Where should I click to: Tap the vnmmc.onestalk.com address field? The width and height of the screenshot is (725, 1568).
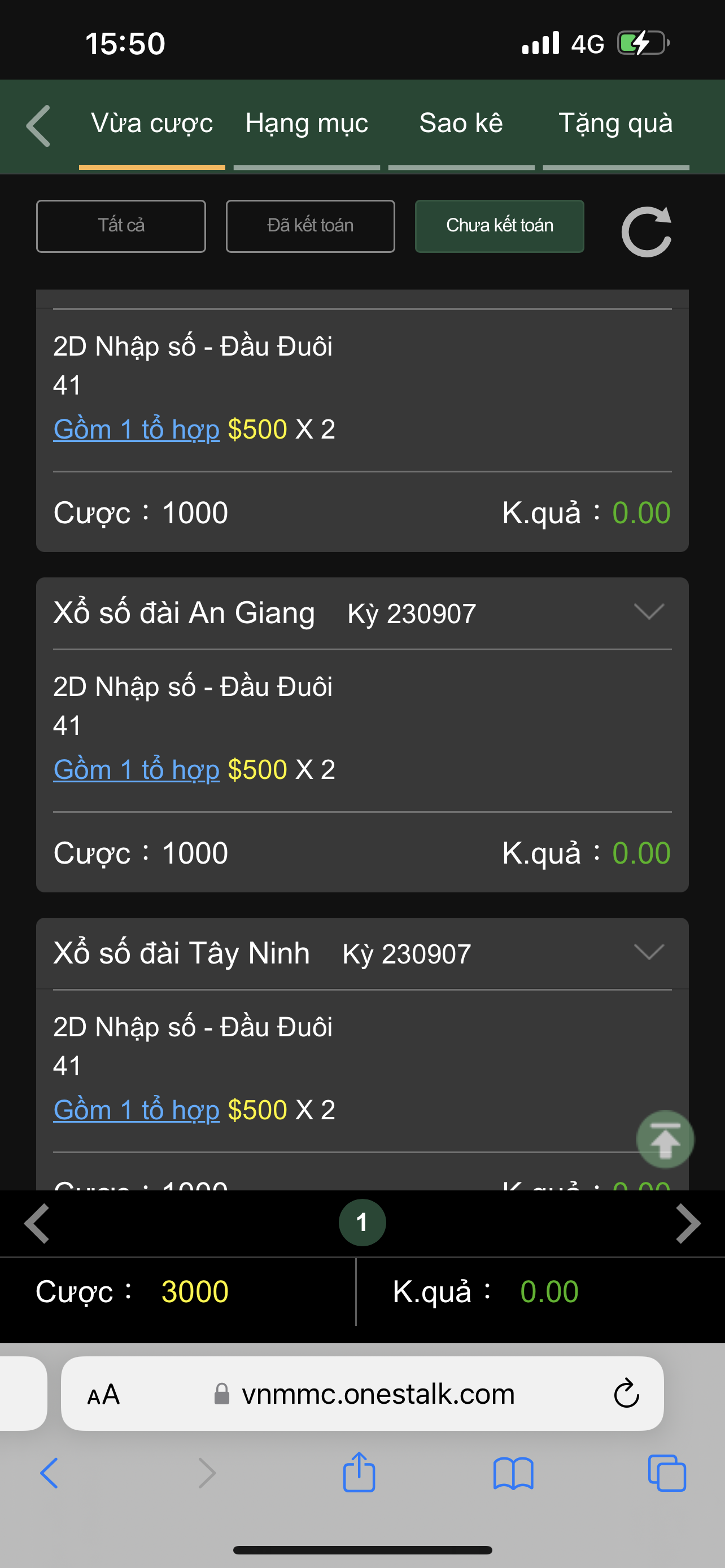click(377, 1394)
